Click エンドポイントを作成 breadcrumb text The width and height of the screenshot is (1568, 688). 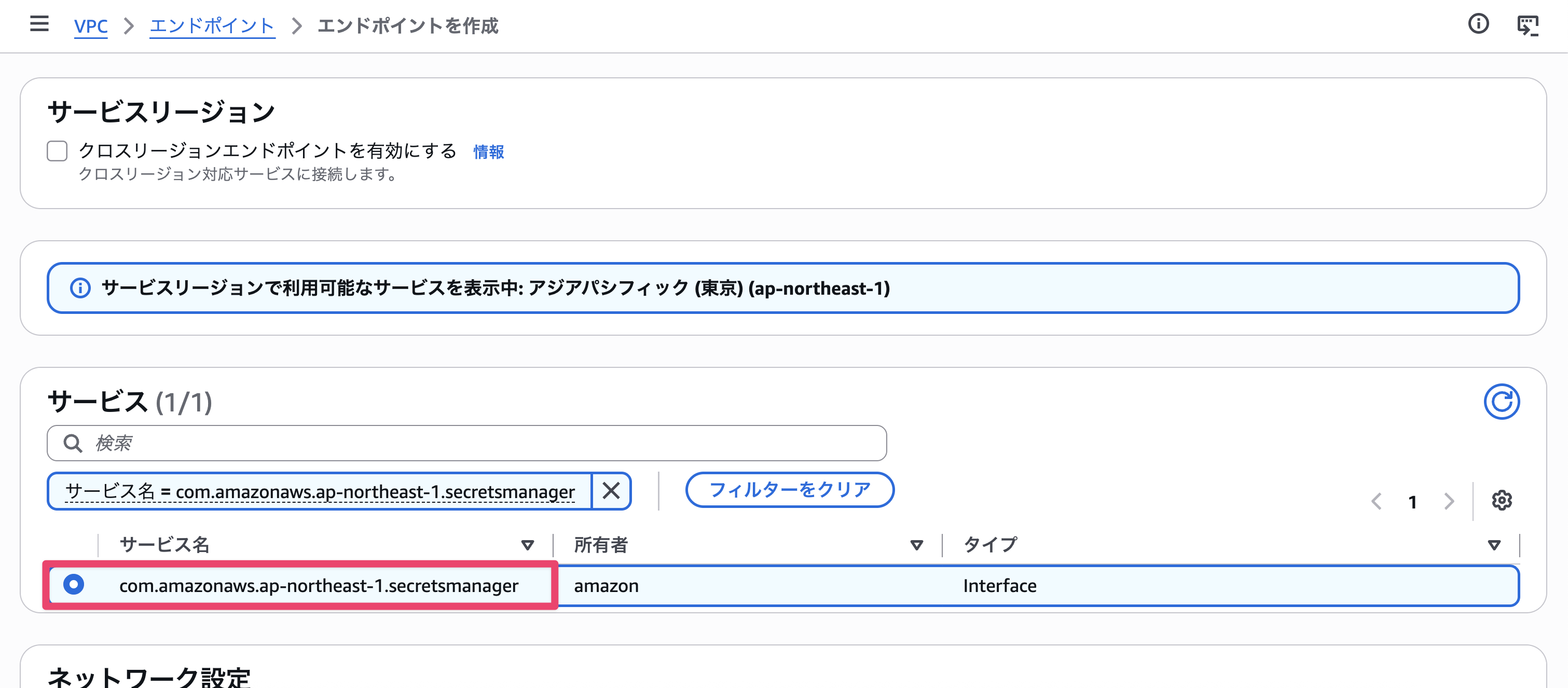(x=408, y=26)
